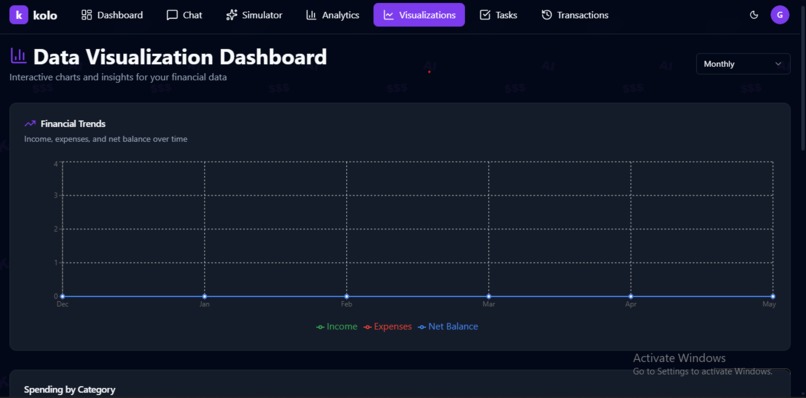Click the Mar data point on chart

pyautogui.click(x=488, y=296)
